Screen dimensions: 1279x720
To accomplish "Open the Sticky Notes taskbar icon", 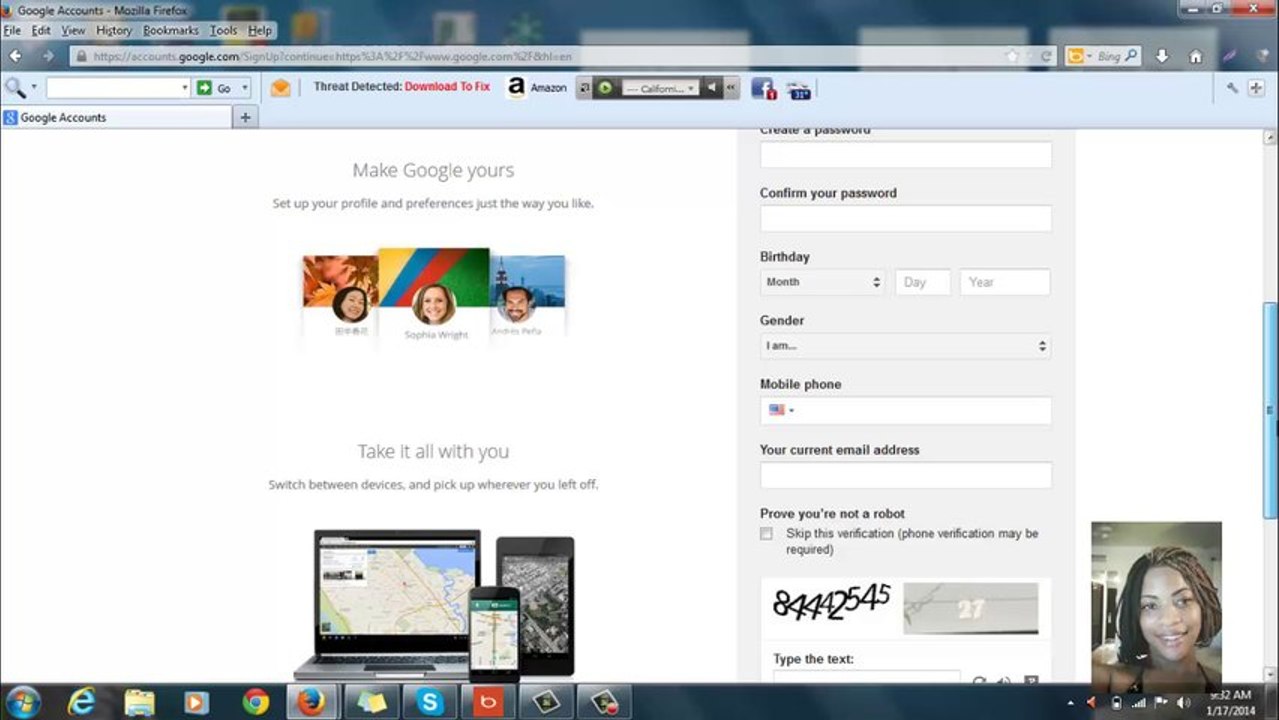I will (372, 702).
